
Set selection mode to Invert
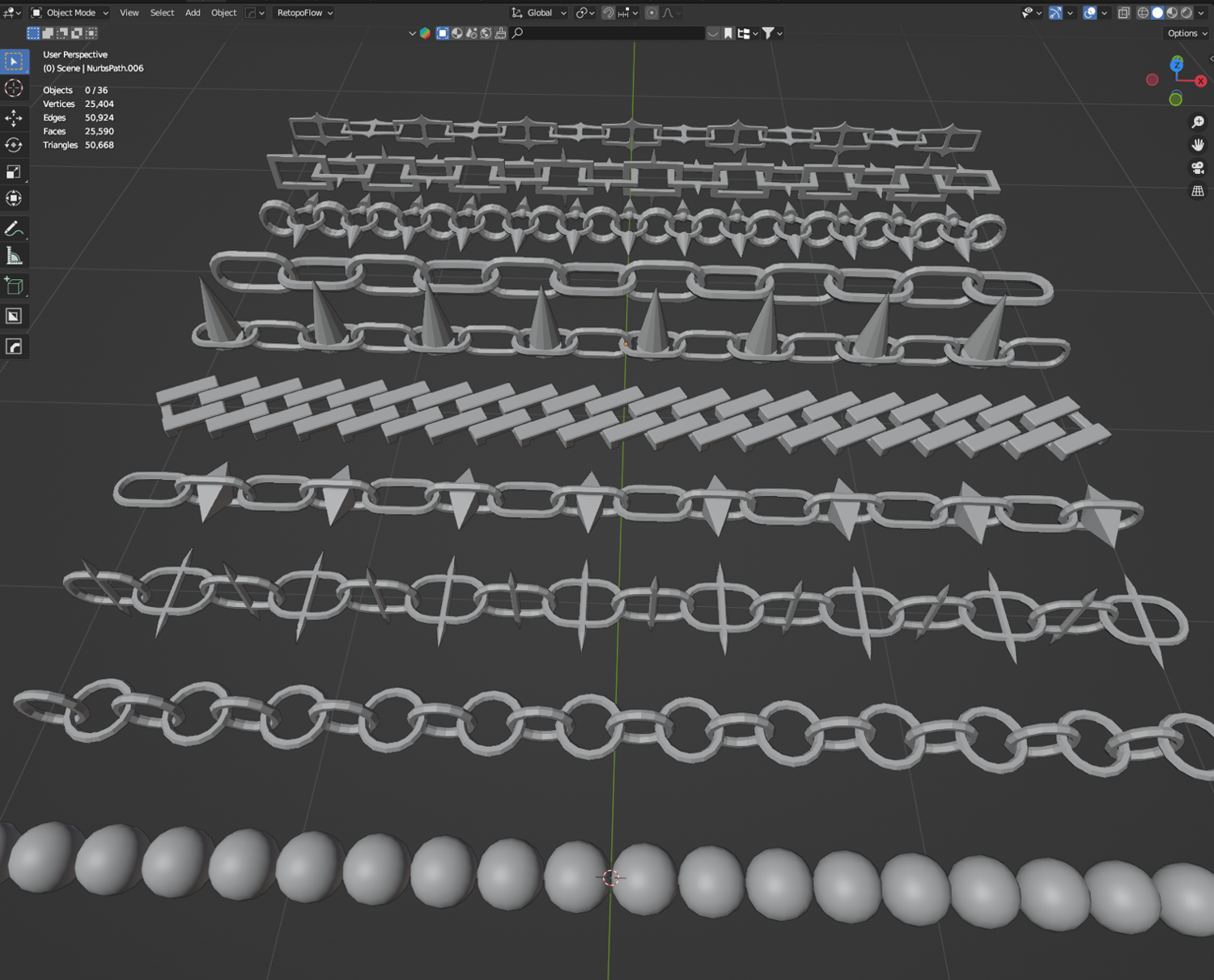tap(77, 33)
